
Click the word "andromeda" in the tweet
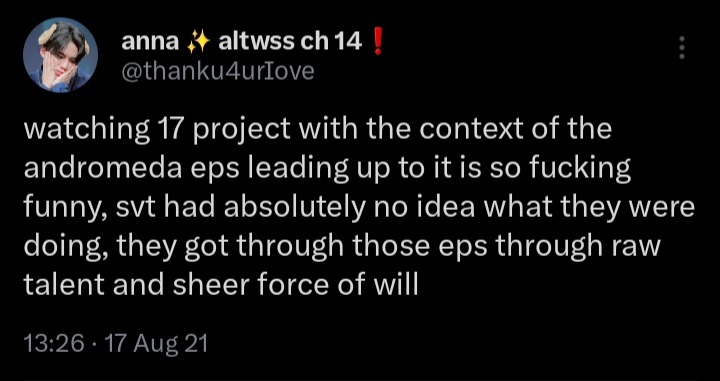pyautogui.click(x=103, y=168)
